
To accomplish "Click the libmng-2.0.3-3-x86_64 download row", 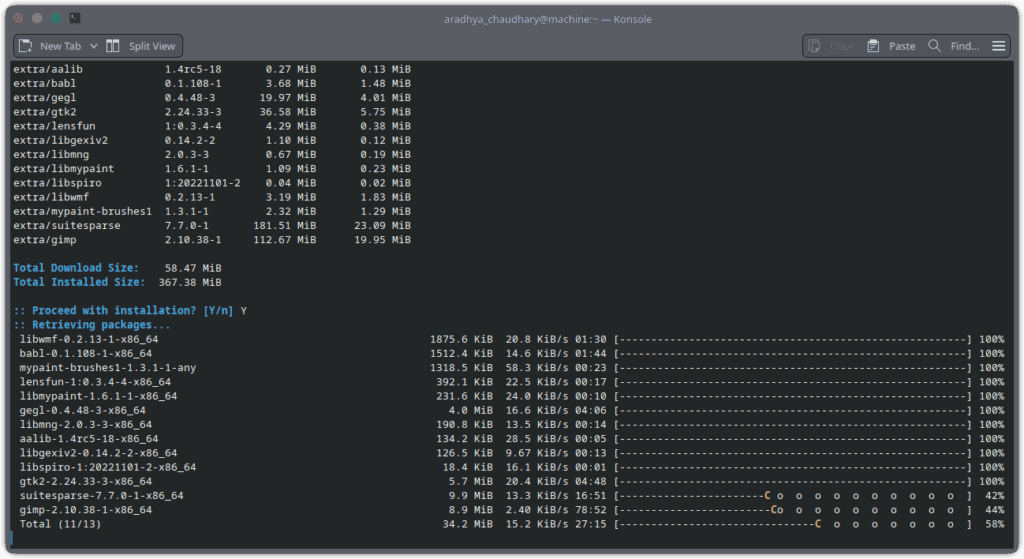I will [511, 425].
